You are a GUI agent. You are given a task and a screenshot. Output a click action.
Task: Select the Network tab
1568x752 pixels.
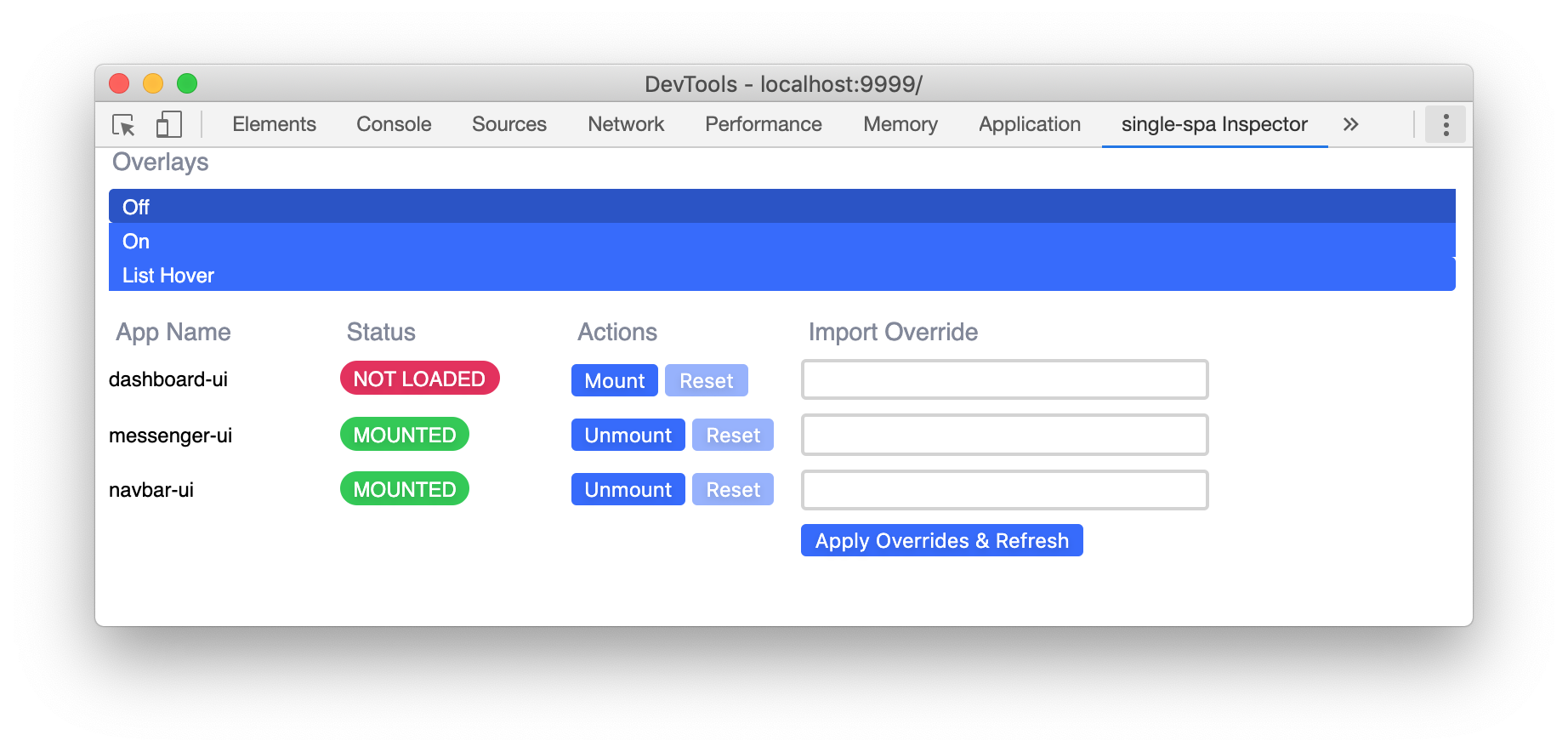[x=626, y=124]
